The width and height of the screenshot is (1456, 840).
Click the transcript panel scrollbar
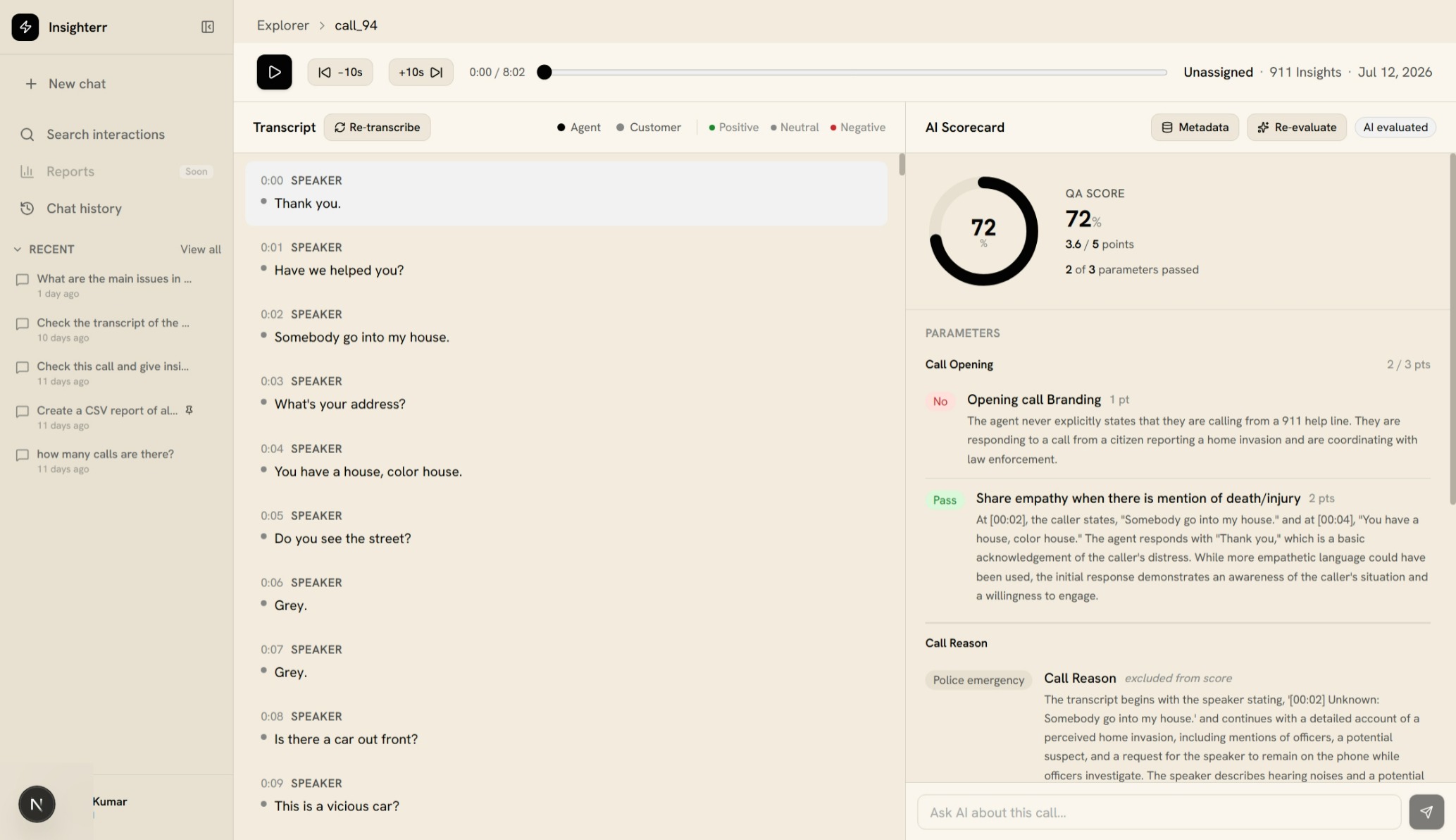click(x=902, y=164)
